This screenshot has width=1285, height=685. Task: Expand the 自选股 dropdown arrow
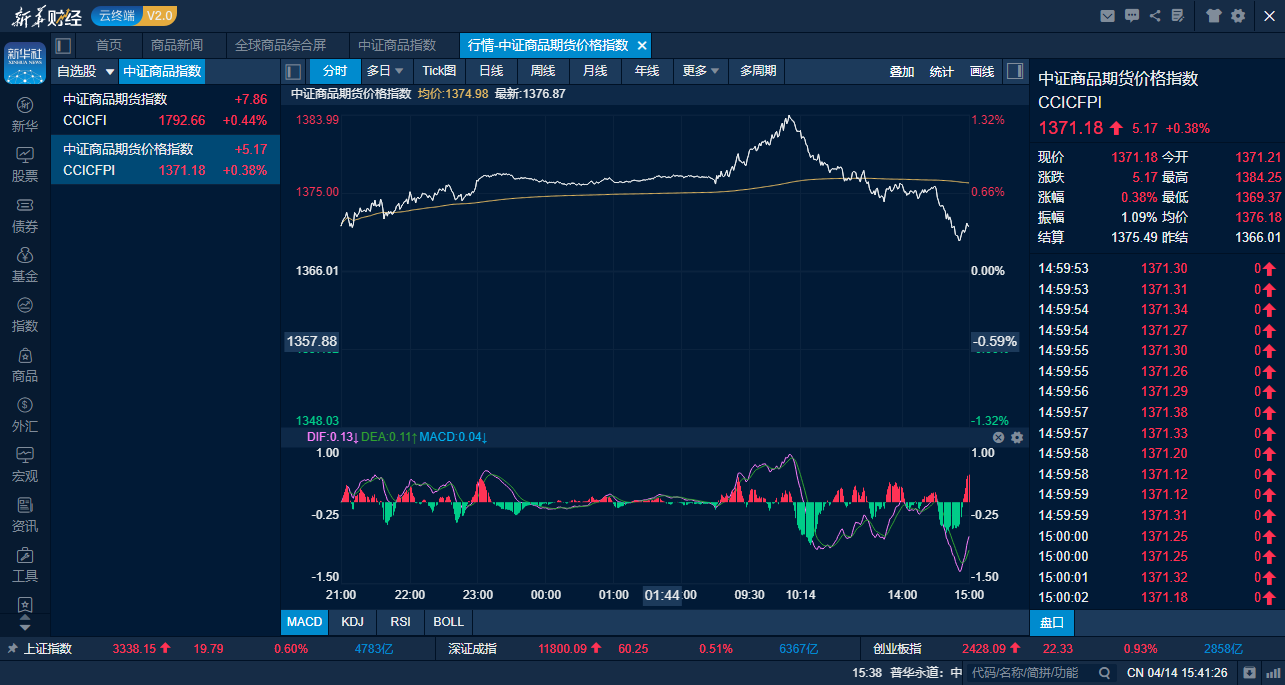point(110,72)
